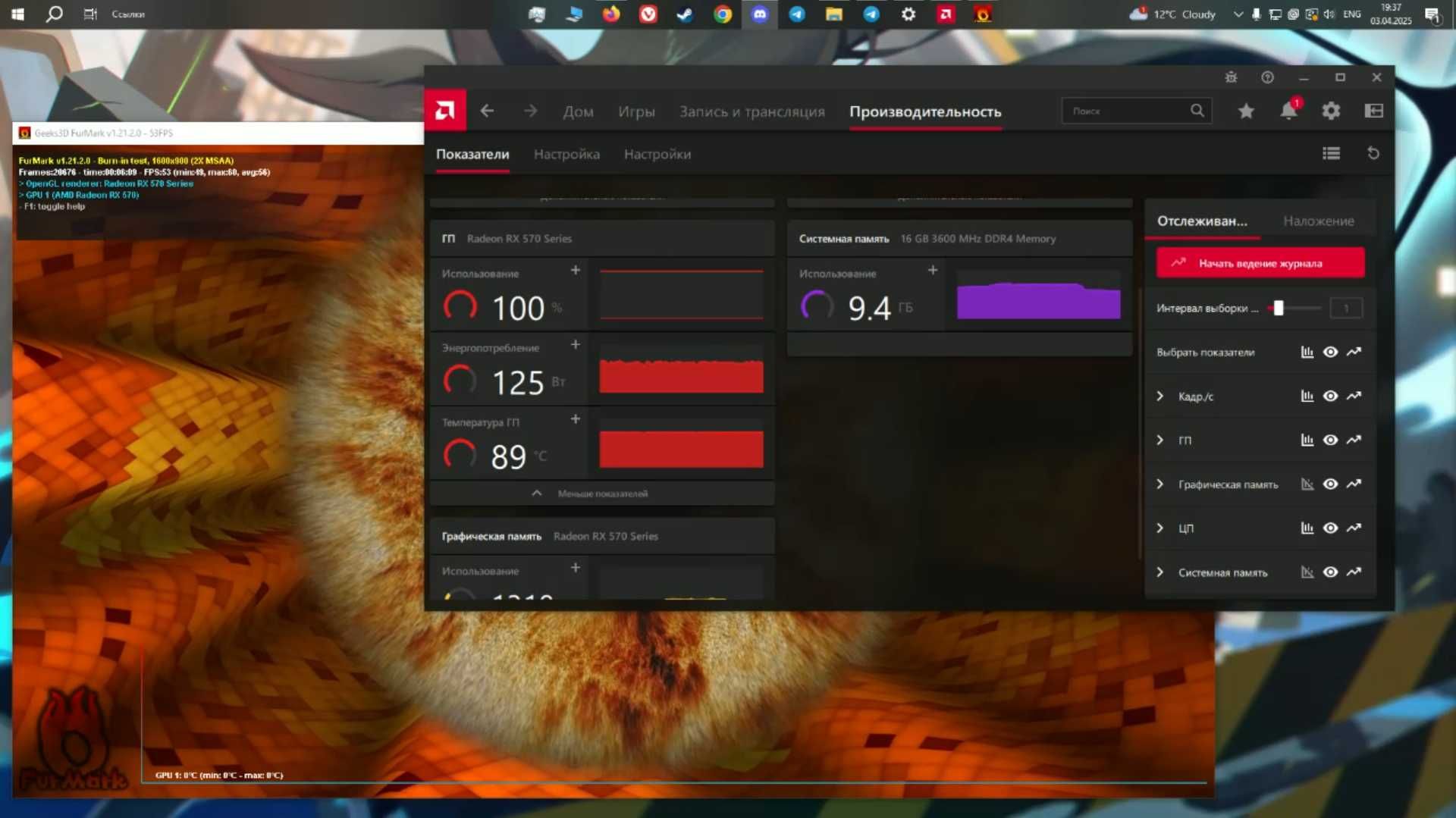Toggle eye visibility for ГП
1456x818 pixels.
pyautogui.click(x=1330, y=440)
